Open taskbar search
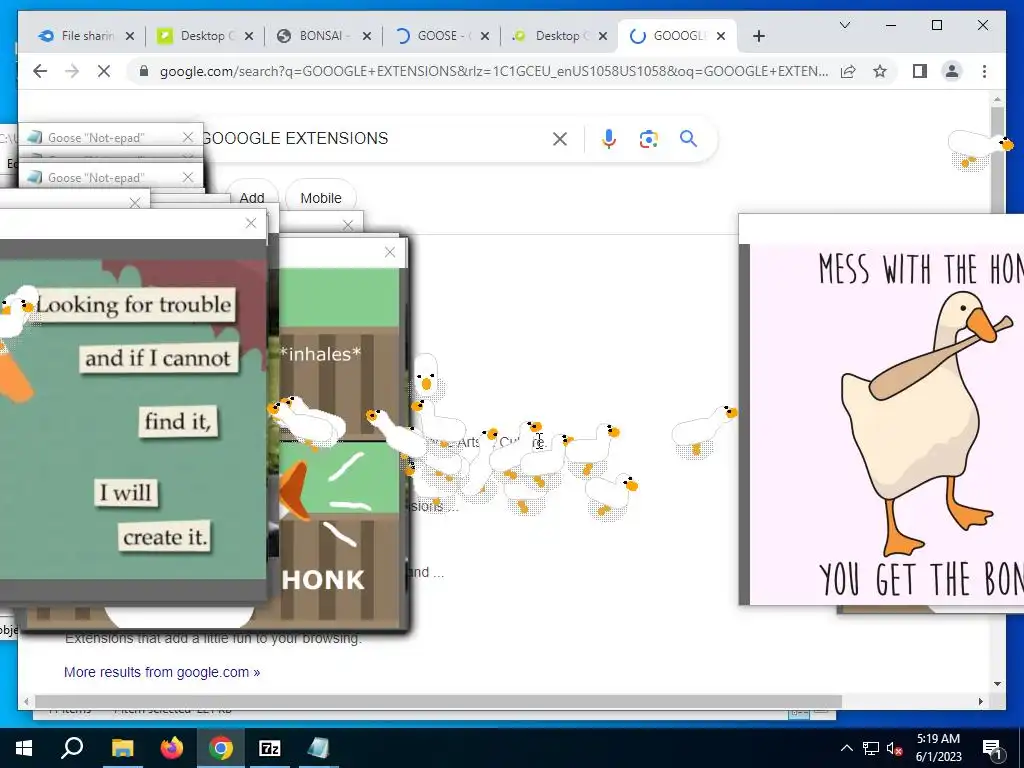1024x768 pixels. tap(72, 748)
